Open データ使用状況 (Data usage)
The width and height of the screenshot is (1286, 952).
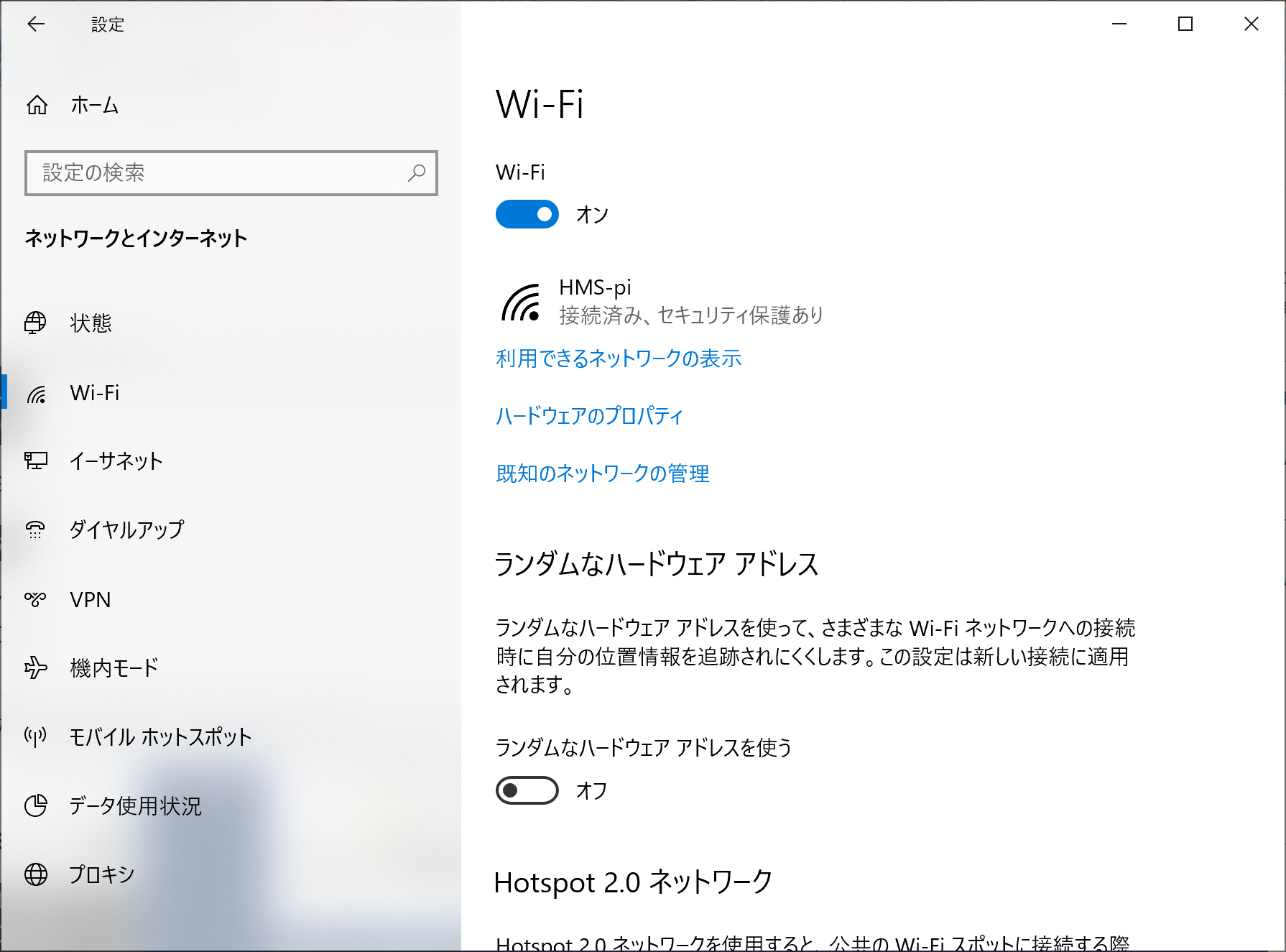click(x=134, y=806)
